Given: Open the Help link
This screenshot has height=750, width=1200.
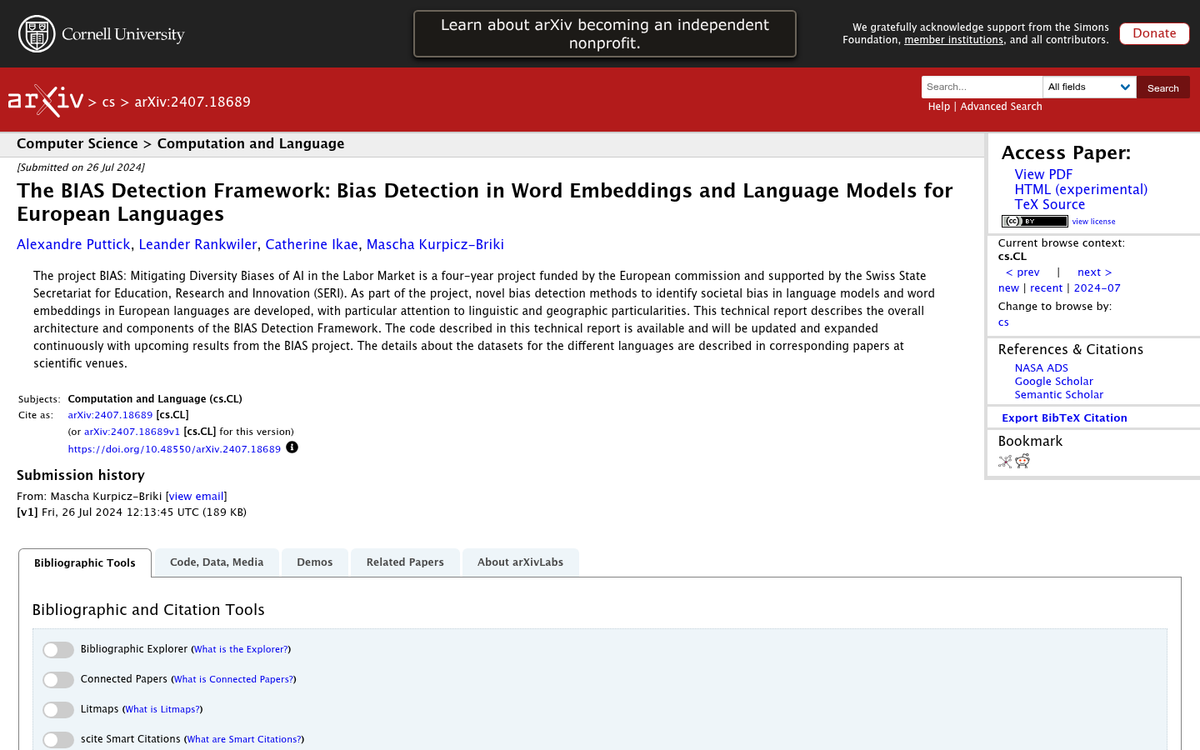Looking at the screenshot, I should pos(939,107).
